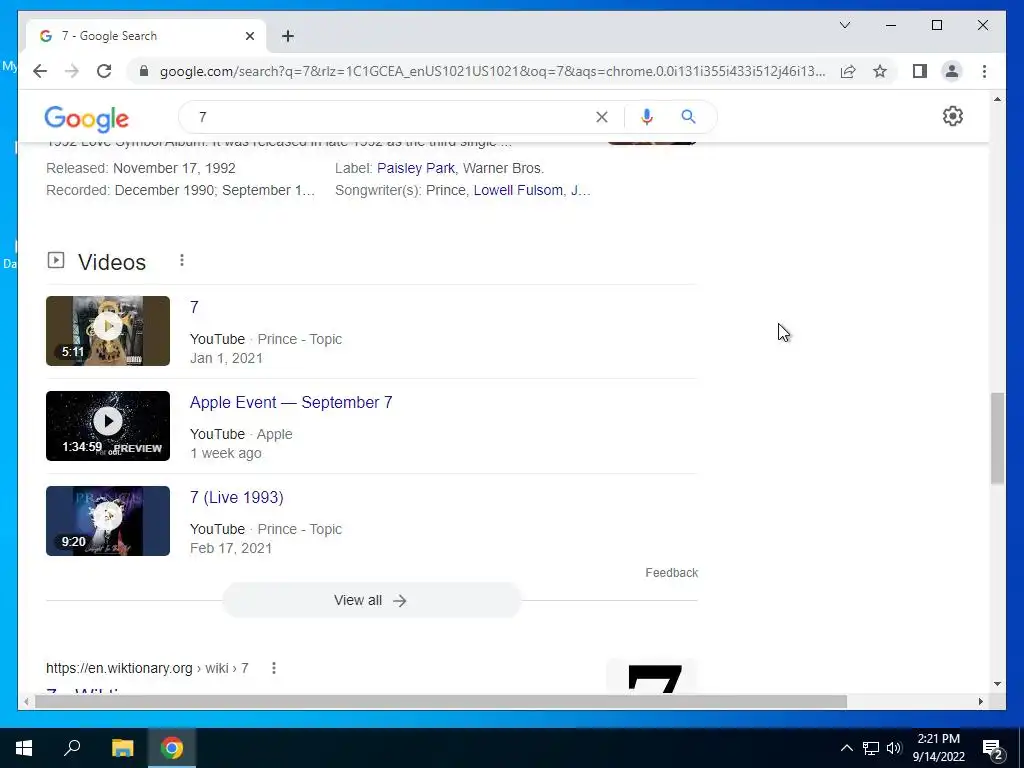The image size is (1024, 768).
Task: Click the en.wiktionary.org result URL
Action: tap(147, 668)
